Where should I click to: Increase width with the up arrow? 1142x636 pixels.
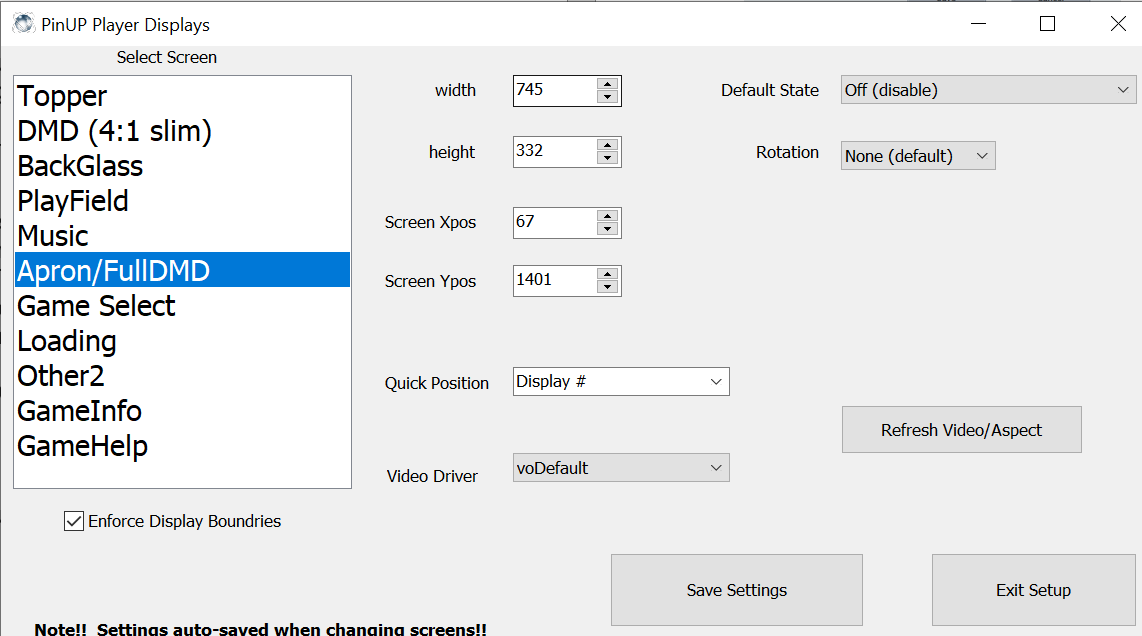click(607, 84)
